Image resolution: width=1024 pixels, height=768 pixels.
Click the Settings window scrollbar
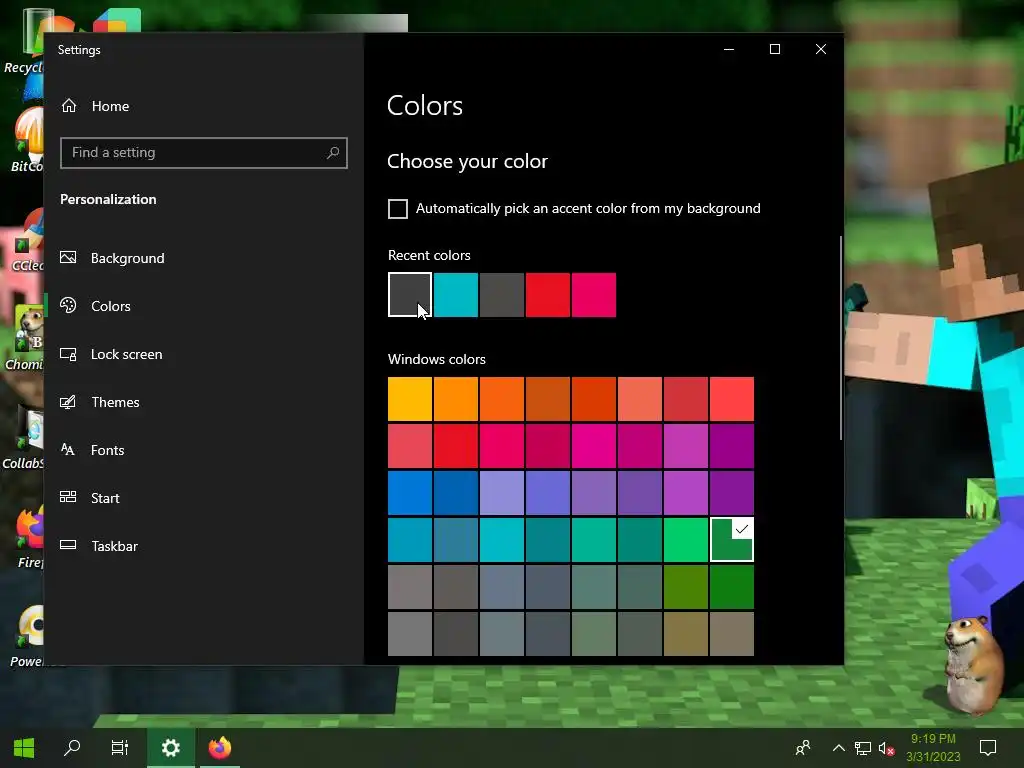[x=840, y=338]
